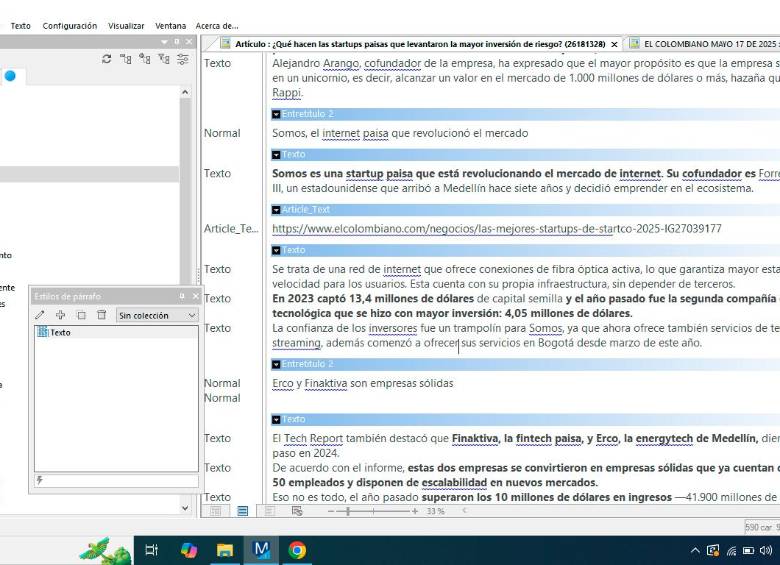
Task: Open the Sin colección dropdown
Action: pos(157,315)
